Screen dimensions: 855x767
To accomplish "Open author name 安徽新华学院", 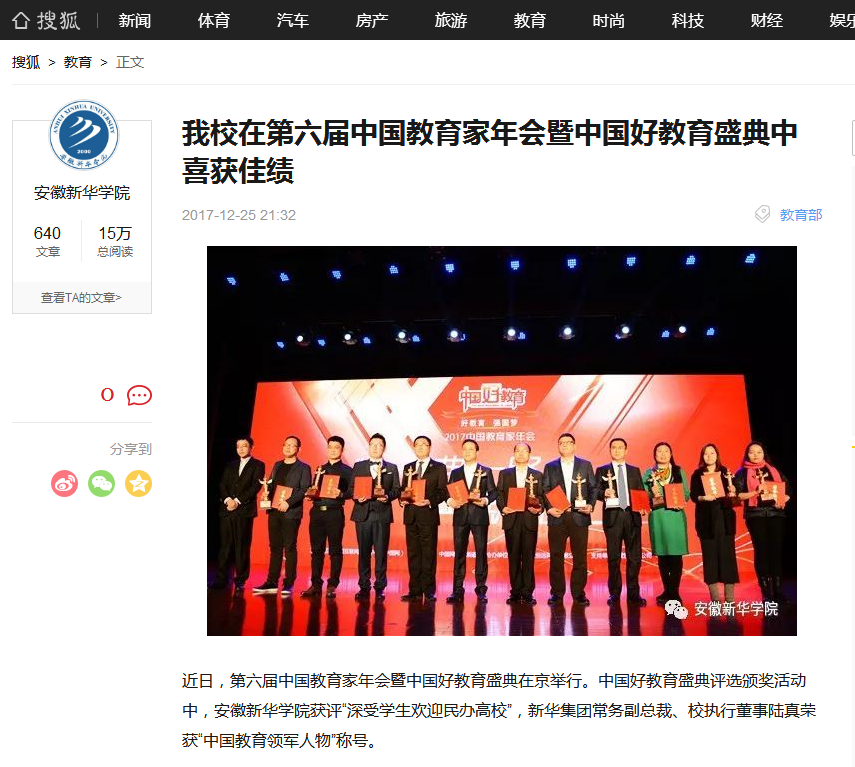I will click(x=82, y=192).
